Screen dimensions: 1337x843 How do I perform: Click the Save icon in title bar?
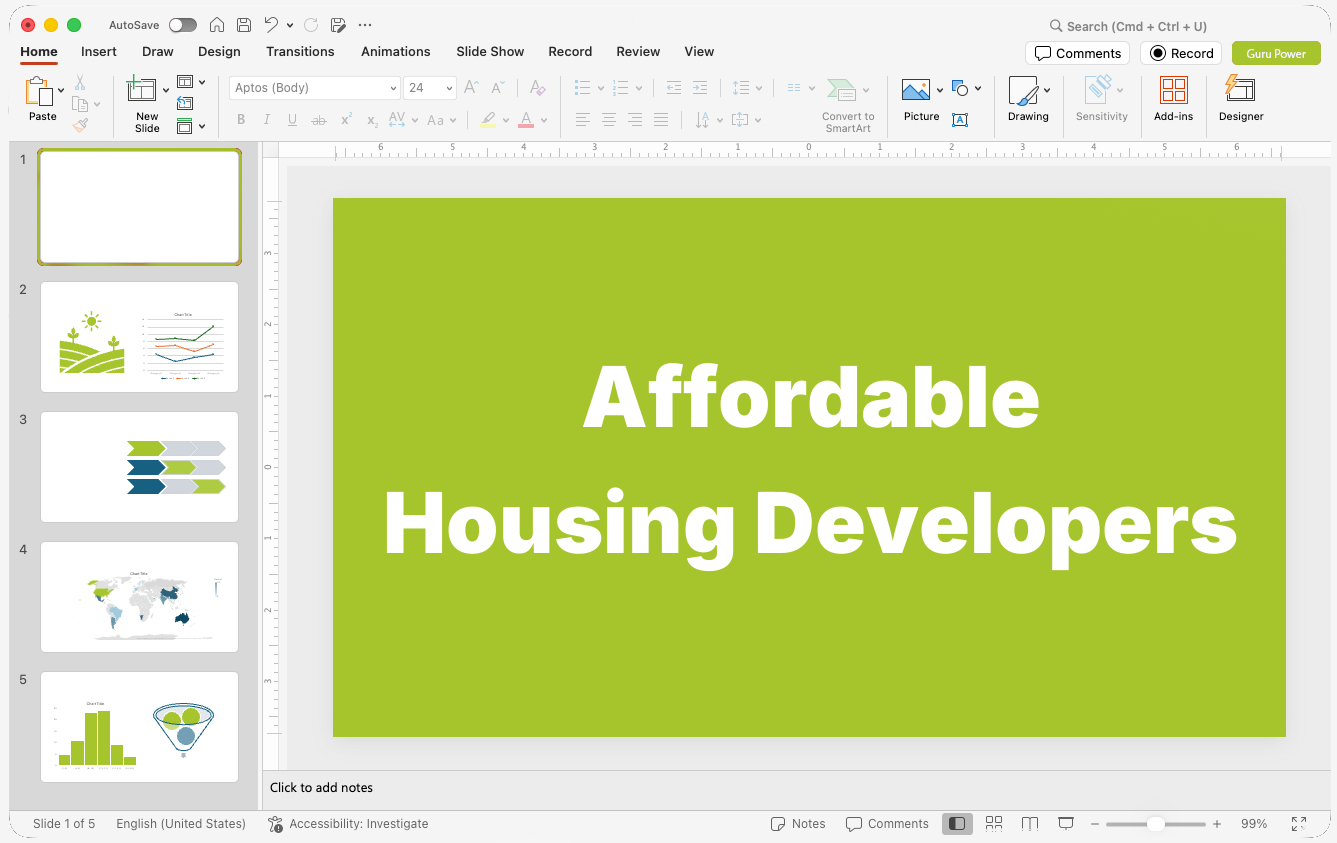coord(244,25)
